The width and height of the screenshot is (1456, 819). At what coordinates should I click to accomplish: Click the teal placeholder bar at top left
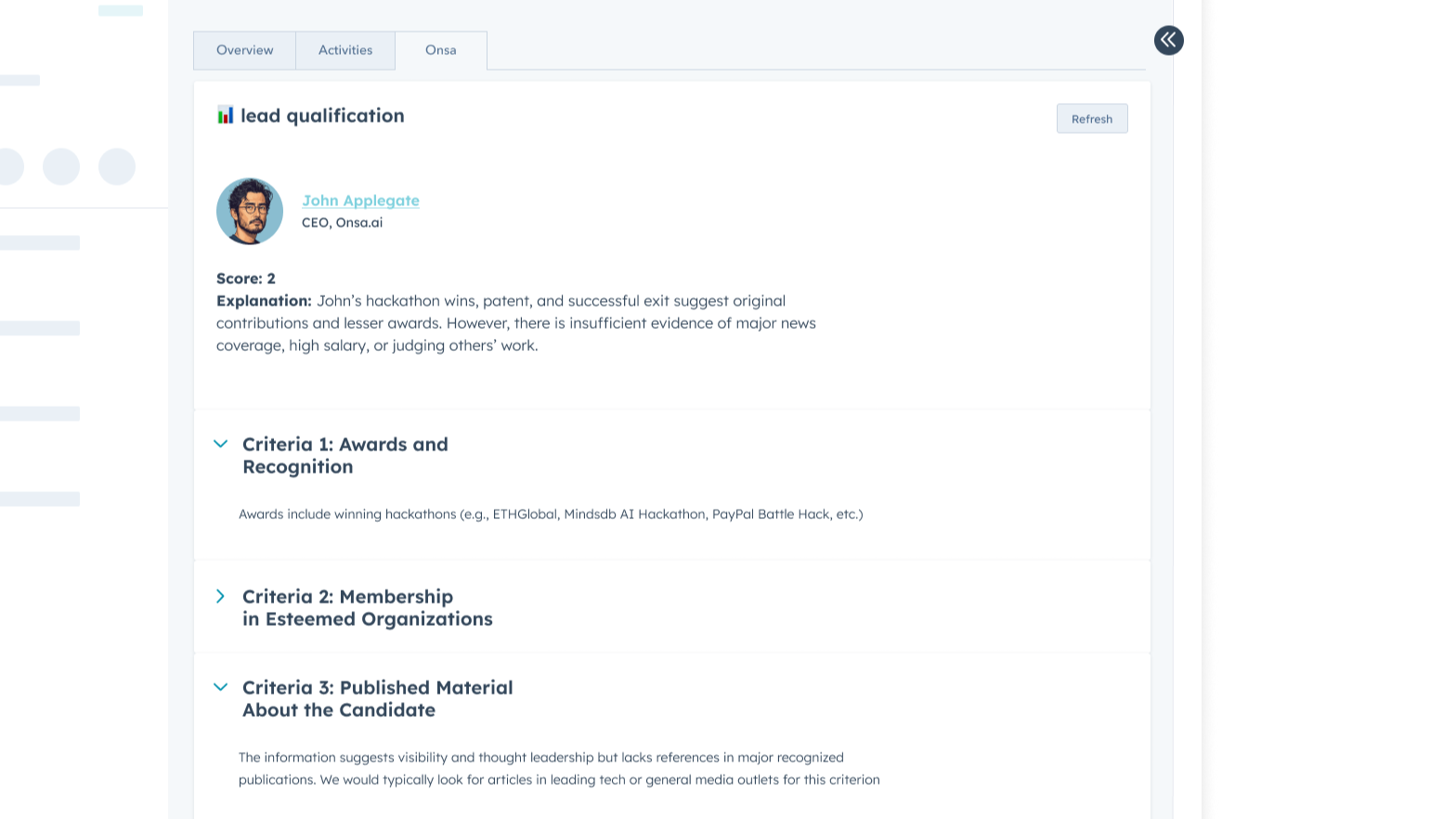[x=121, y=11]
